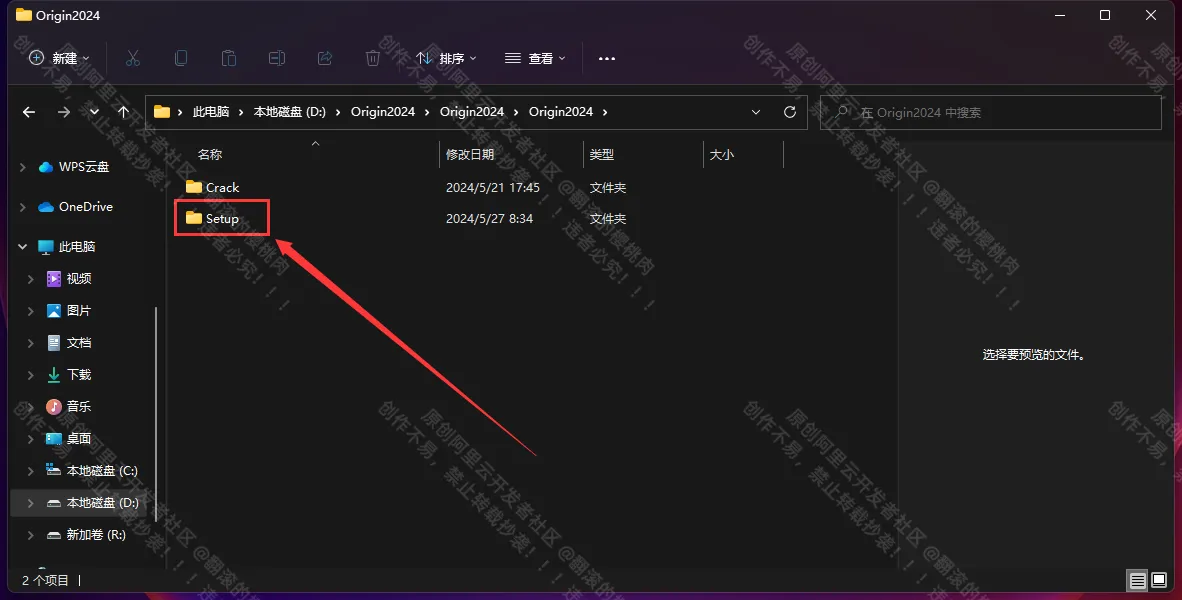Viewport: 1182px width, 600px height.
Task: Switch to details view icon
Action: point(1138,580)
